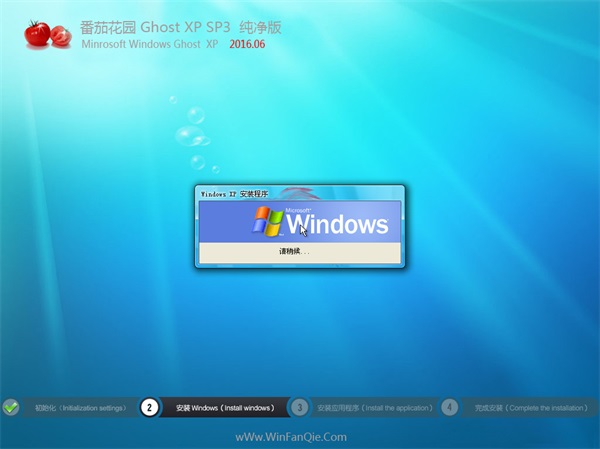Click the Windows XP flag logo
Viewport: 600px width, 449px height.
click(x=267, y=221)
